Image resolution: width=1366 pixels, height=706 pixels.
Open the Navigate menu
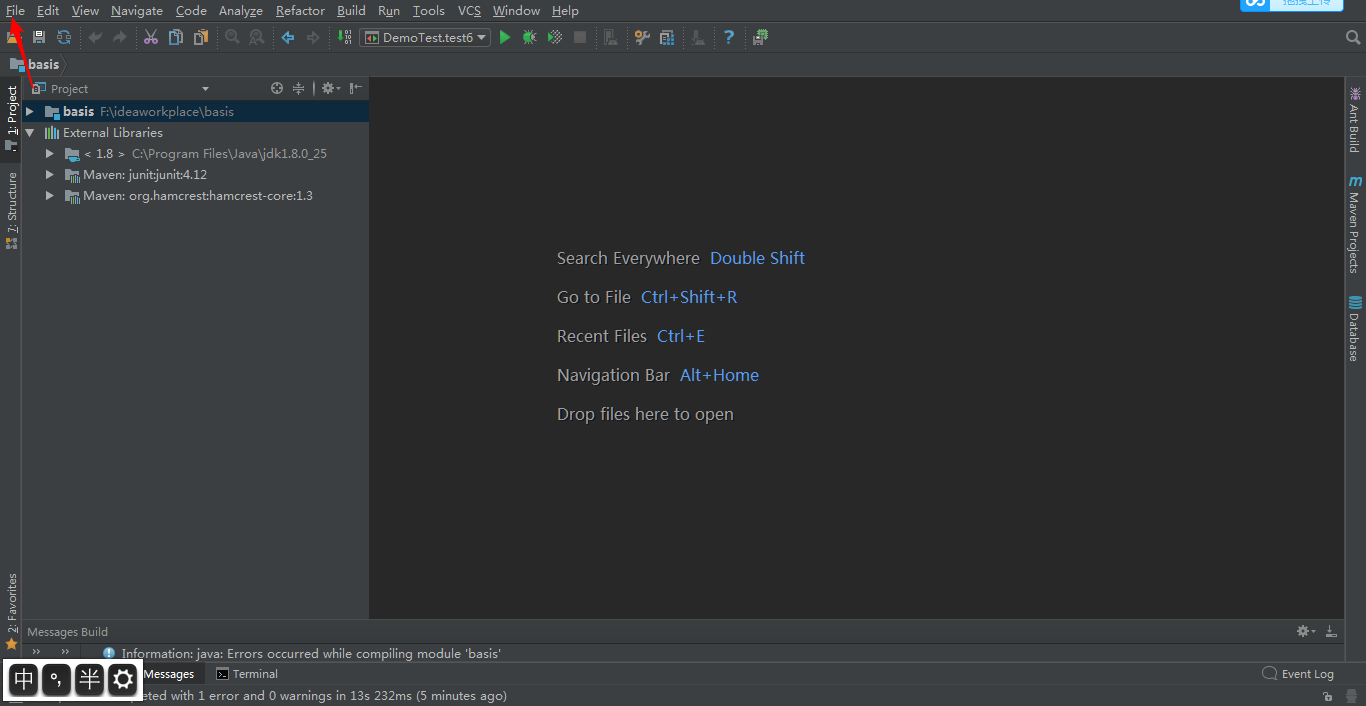[x=137, y=10]
